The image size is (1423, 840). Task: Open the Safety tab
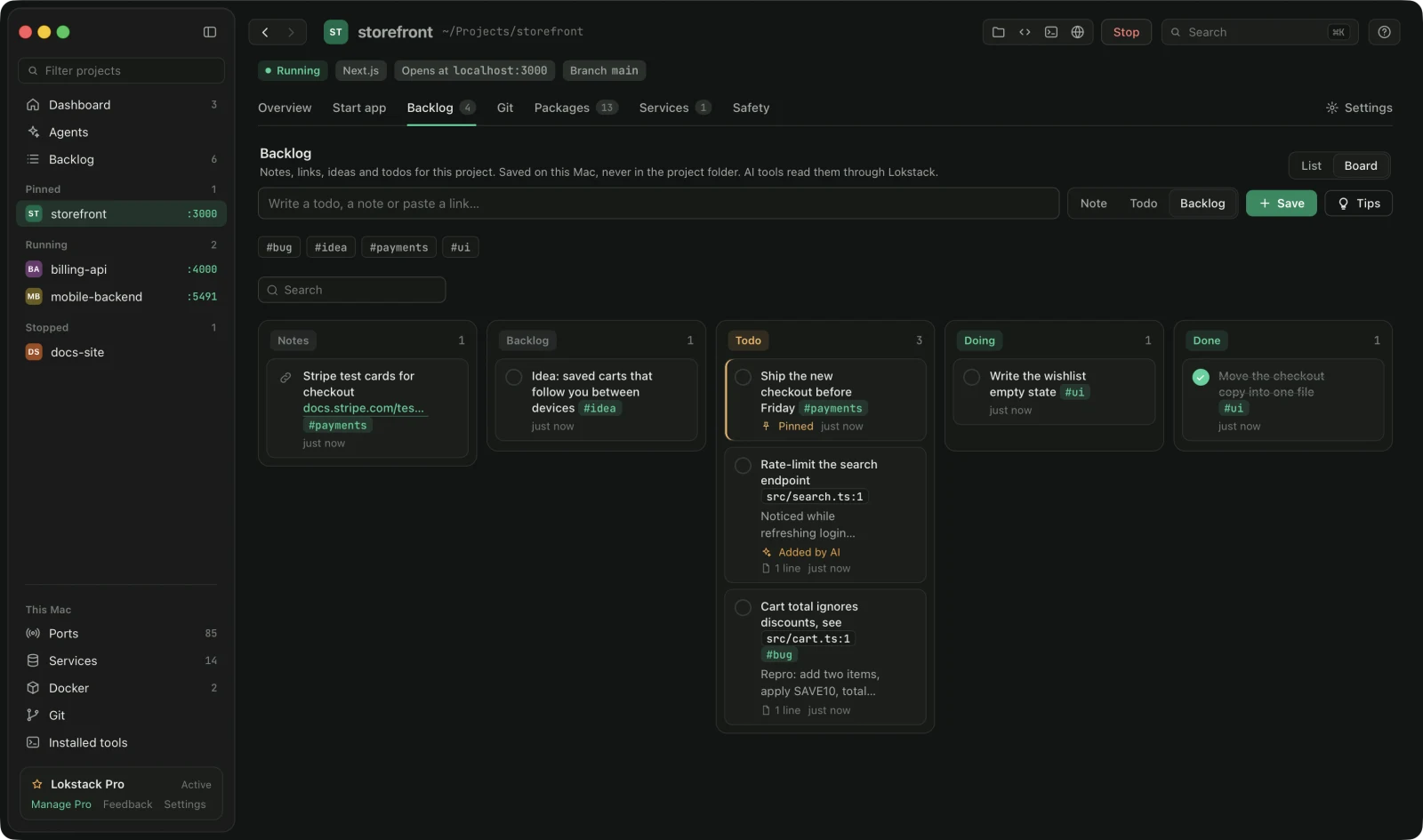[751, 108]
